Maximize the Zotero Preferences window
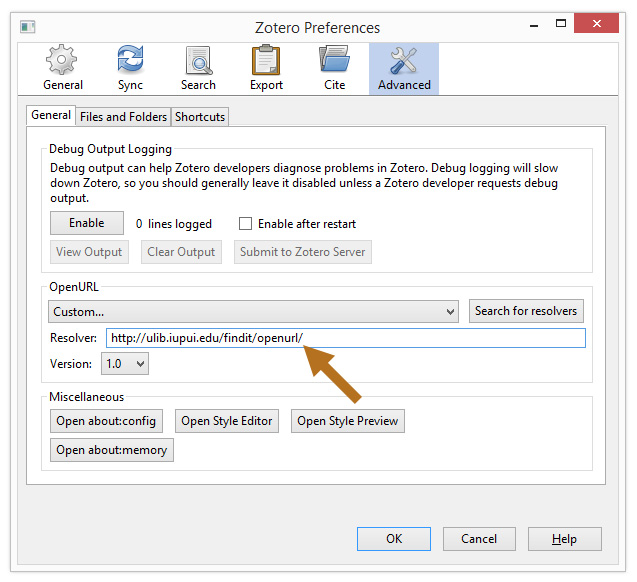This screenshot has height=582, width=637. tap(561, 24)
